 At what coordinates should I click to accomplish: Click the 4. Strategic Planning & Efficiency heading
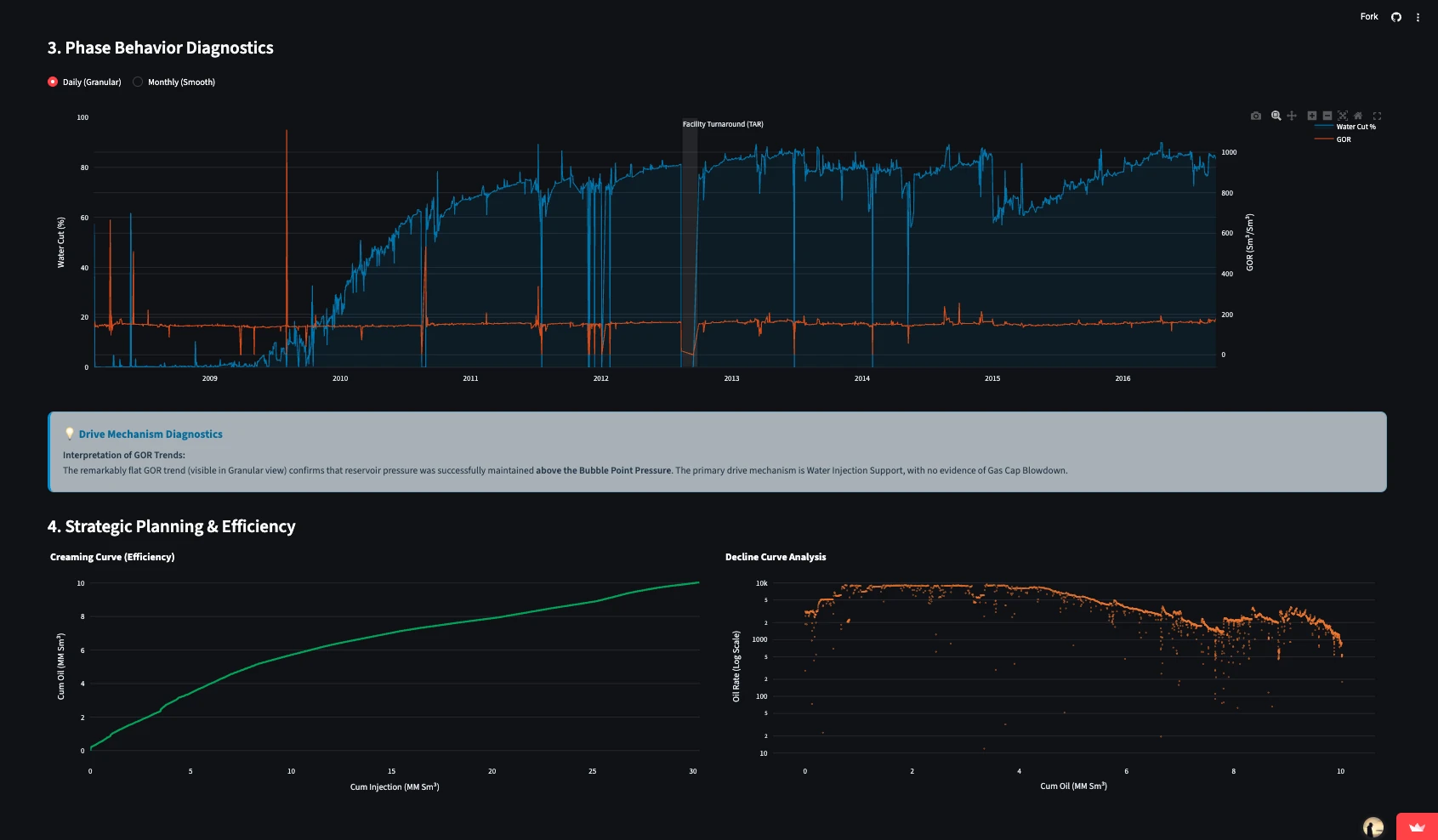click(x=172, y=527)
